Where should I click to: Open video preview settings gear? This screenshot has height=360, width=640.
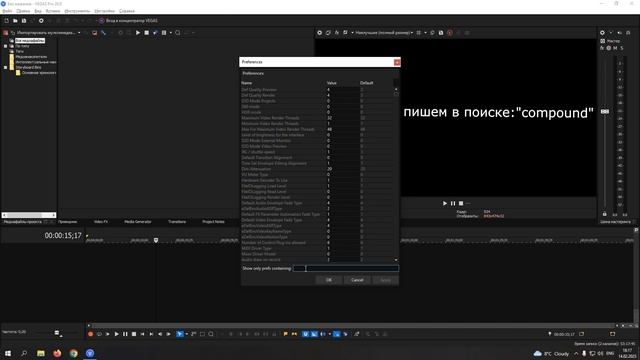pyautogui.click(x=320, y=33)
